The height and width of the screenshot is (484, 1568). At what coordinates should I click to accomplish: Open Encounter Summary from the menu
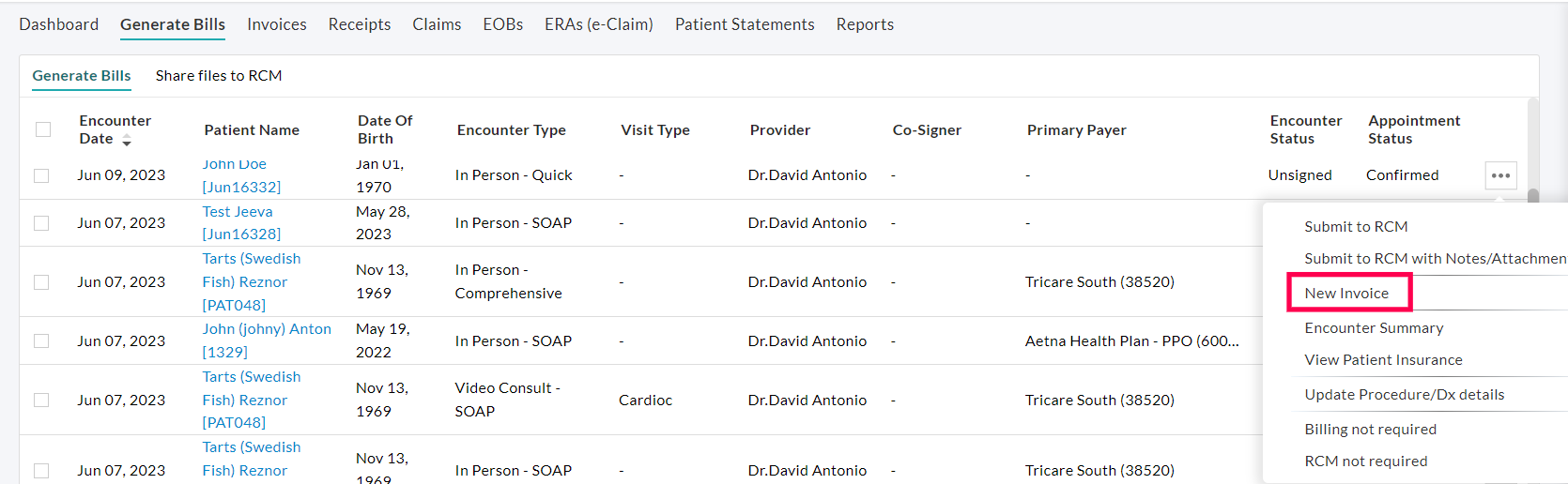coord(1374,328)
